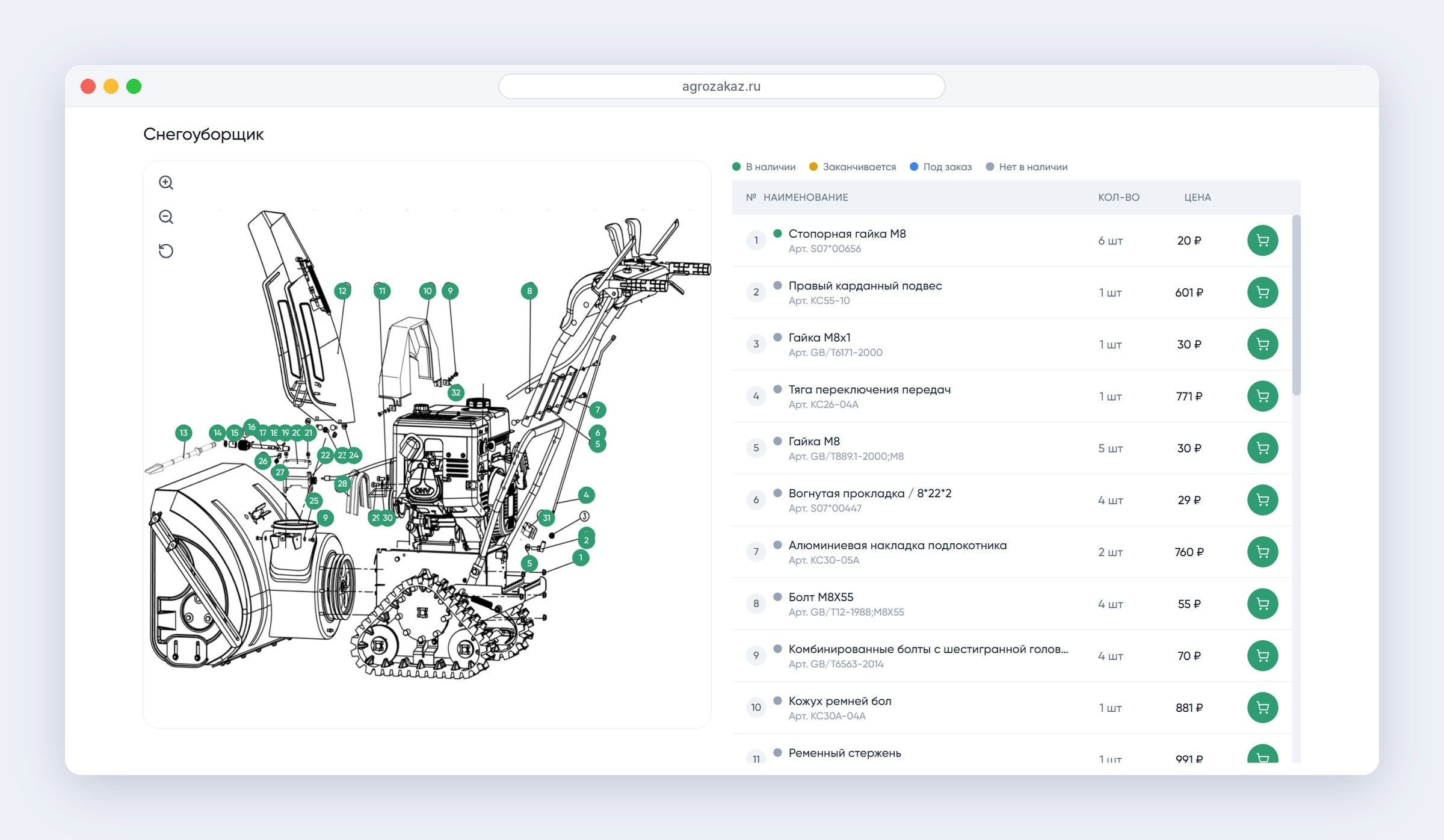Click the КОЛ-ВО column header
Screen dimensions: 1444x840
1118,197
